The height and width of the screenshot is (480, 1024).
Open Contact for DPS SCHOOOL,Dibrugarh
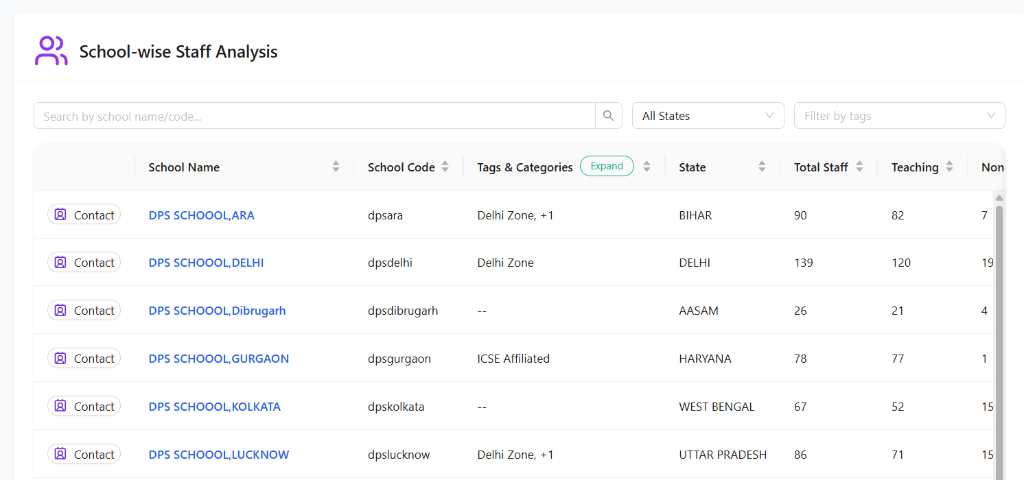tap(84, 310)
